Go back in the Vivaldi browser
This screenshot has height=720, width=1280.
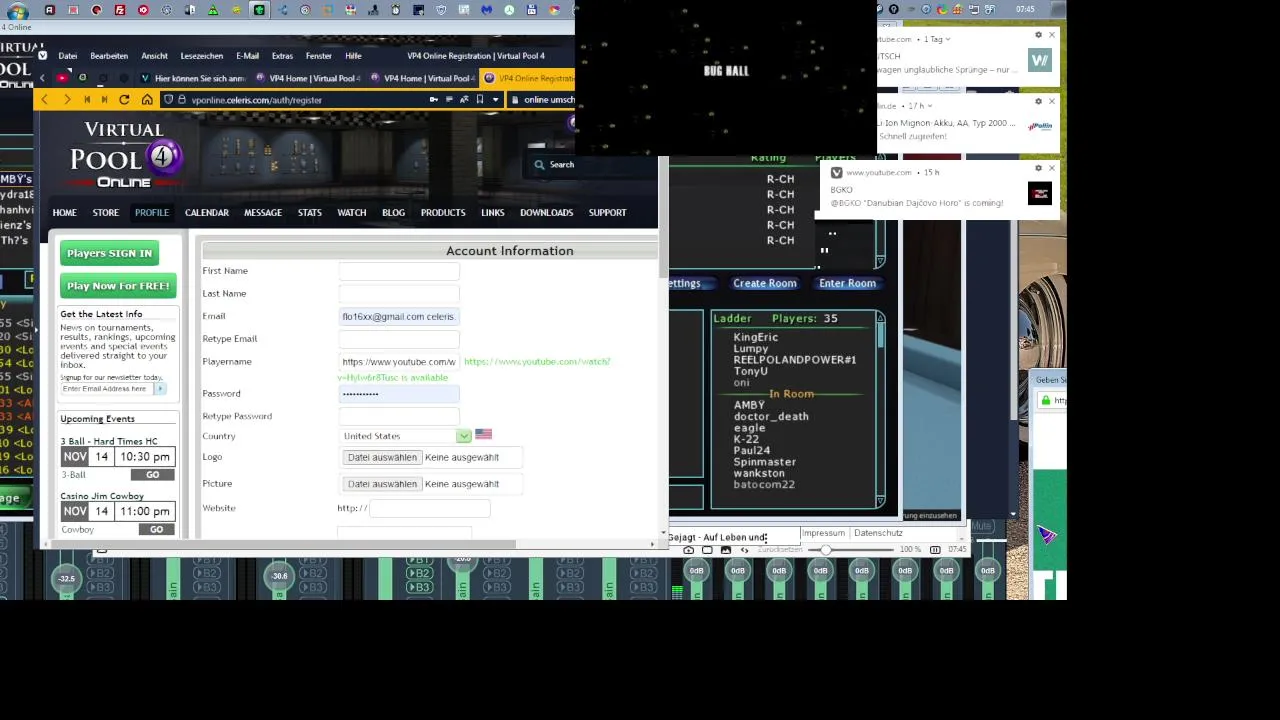(44, 100)
